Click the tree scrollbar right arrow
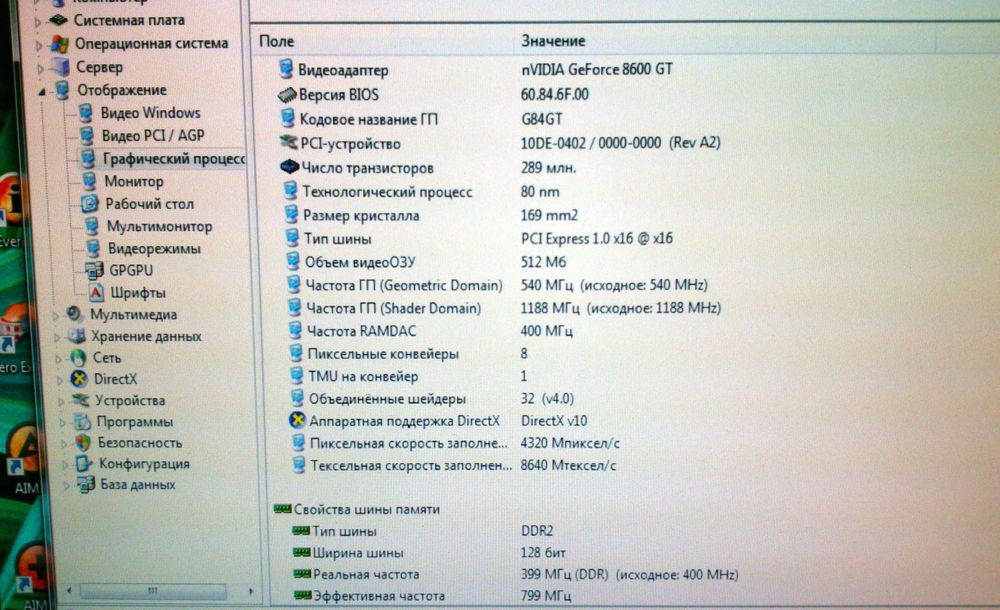 [x=251, y=591]
